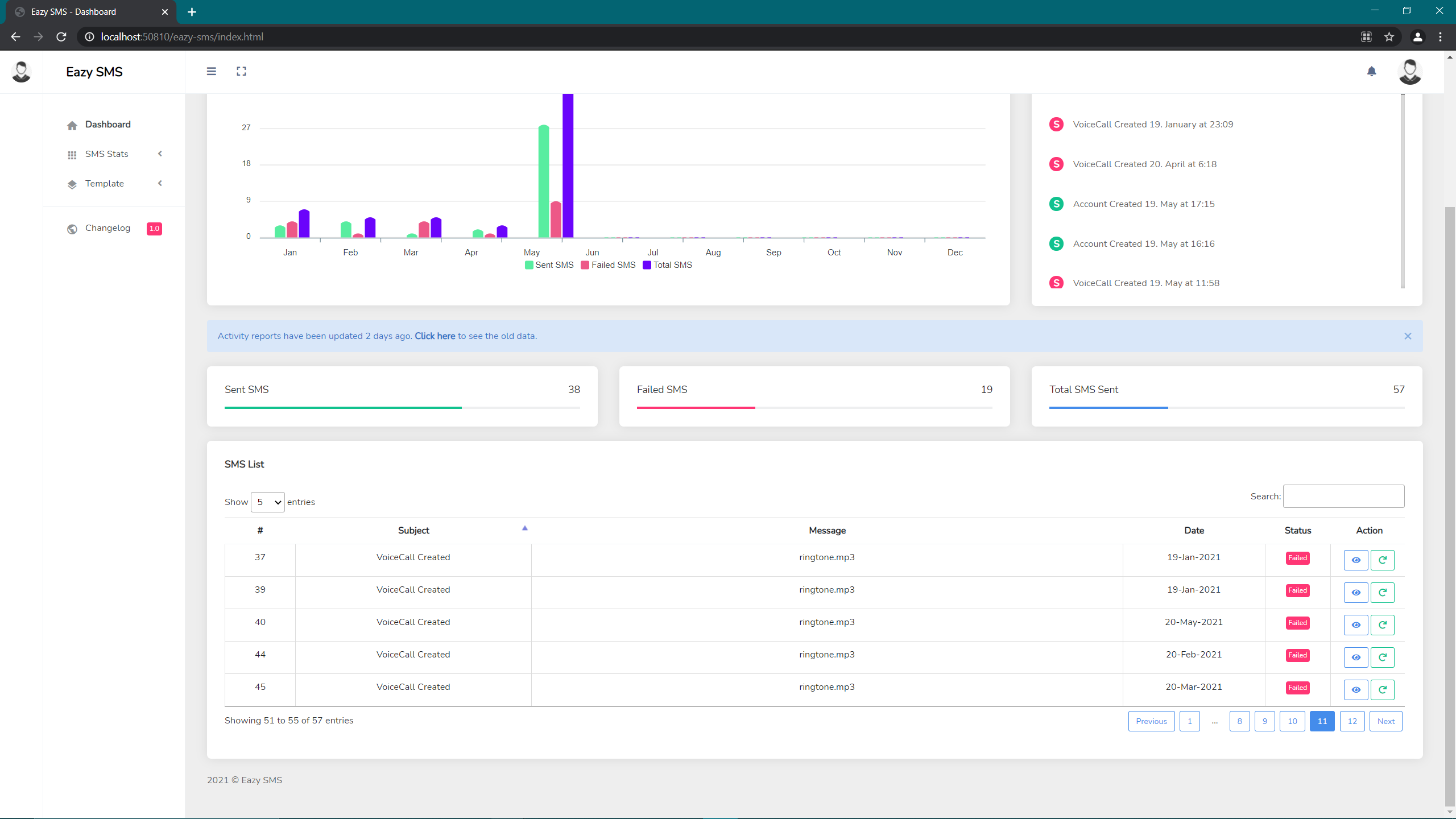Click the Dashboard home icon

pos(72,125)
